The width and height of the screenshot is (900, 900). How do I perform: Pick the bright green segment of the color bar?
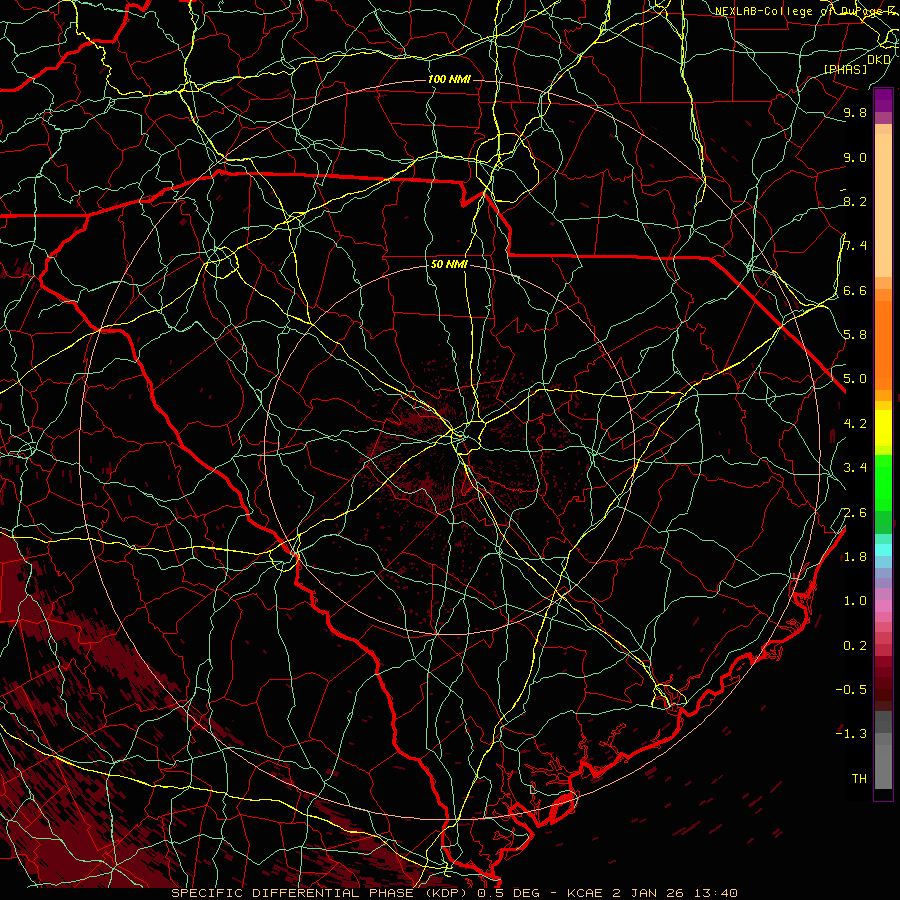tap(883, 482)
